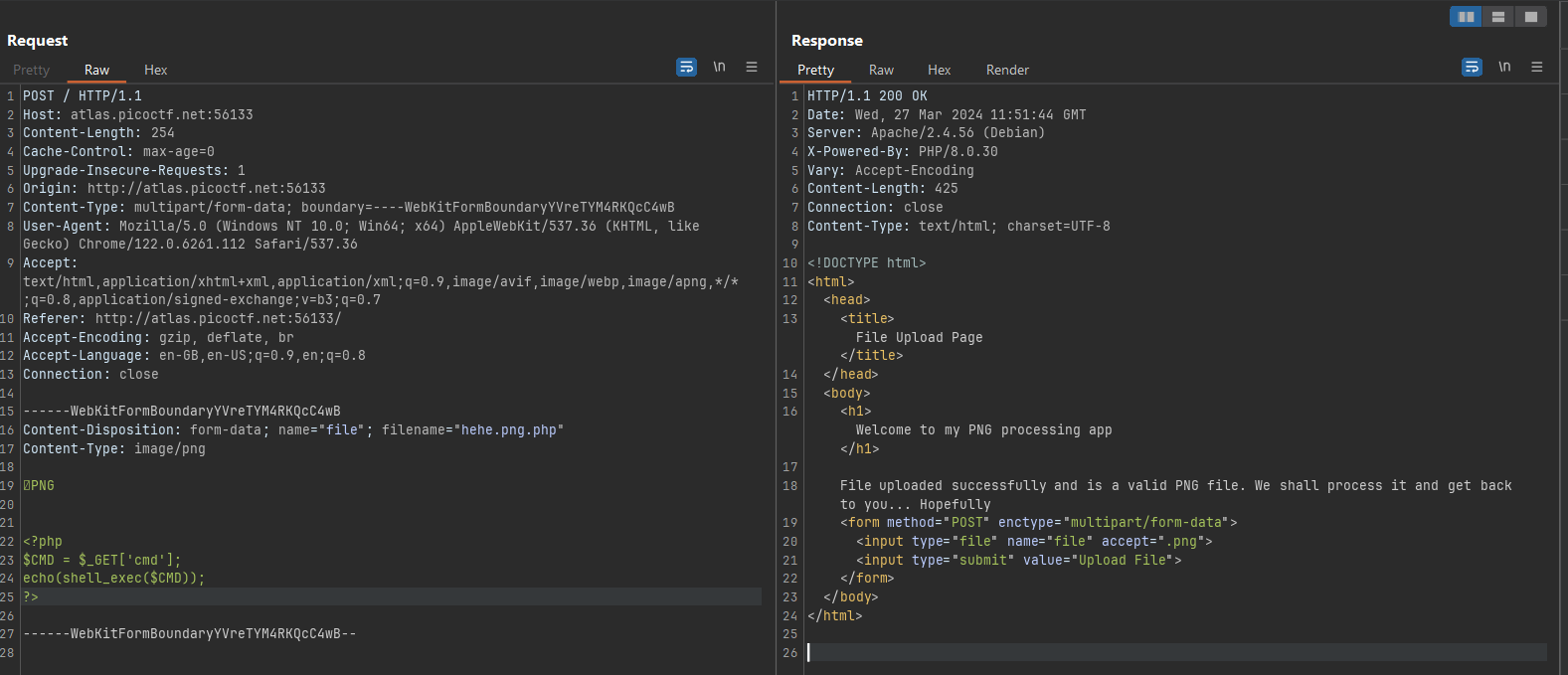Switch to top-bottom stacked layout view

coord(1497,16)
